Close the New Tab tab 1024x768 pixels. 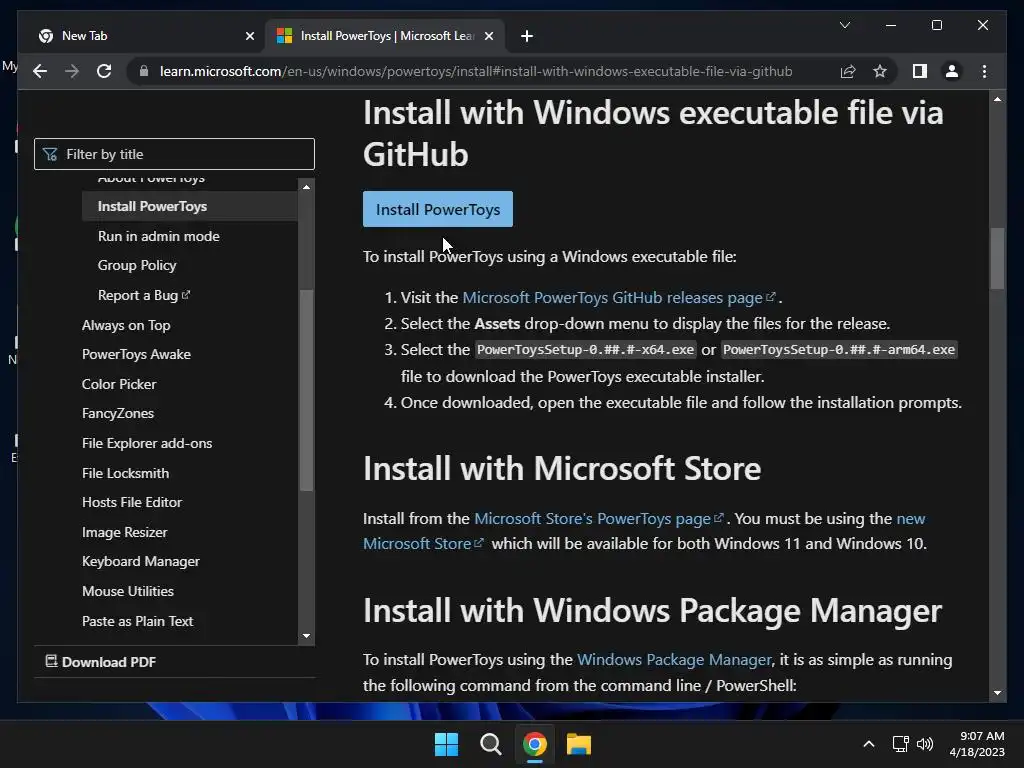(x=249, y=36)
